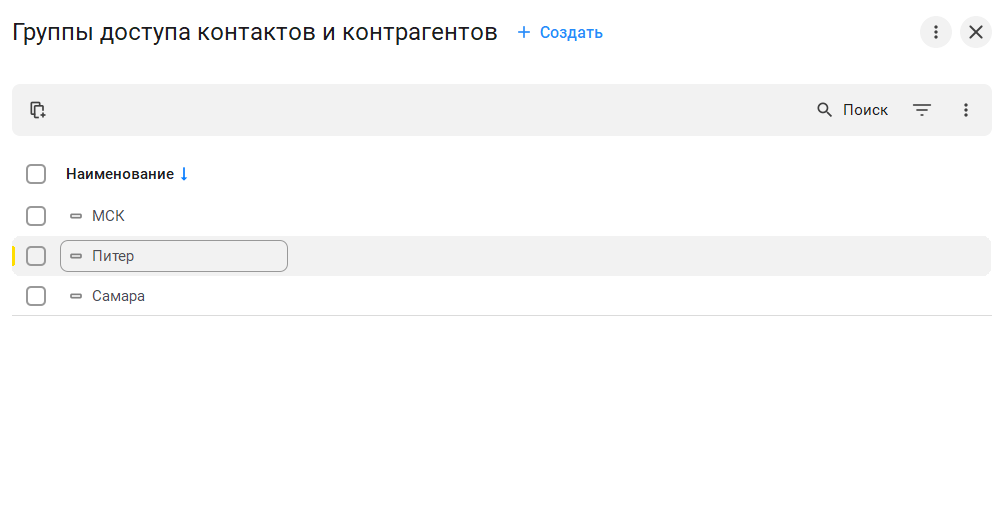Open the list toolbar three-dots menu

click(966, 110)
